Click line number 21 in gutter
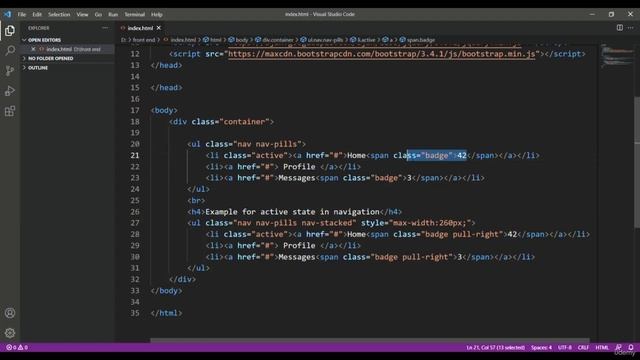The width and height of the screenshot is (640, 360). tap(135, 156)
